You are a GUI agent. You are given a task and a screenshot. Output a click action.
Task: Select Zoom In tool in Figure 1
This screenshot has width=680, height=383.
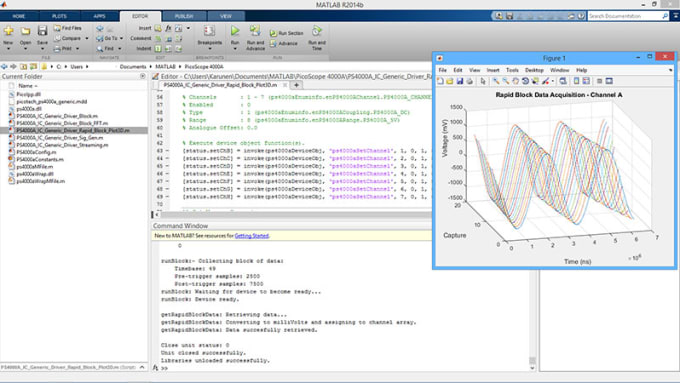(496, 81)
